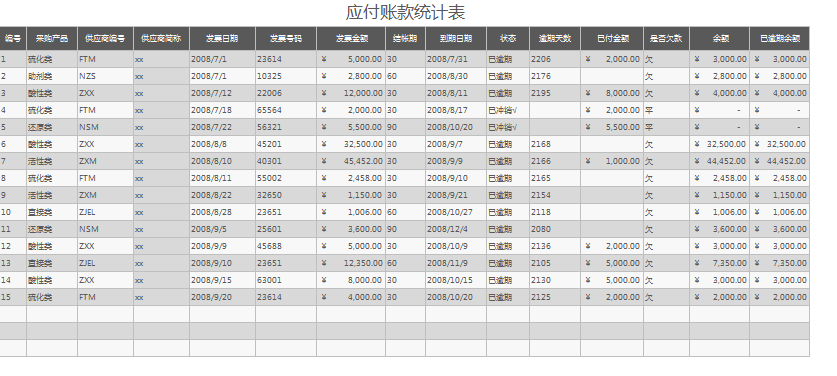Select the 是否欠款 column header

tap(666, 38)
